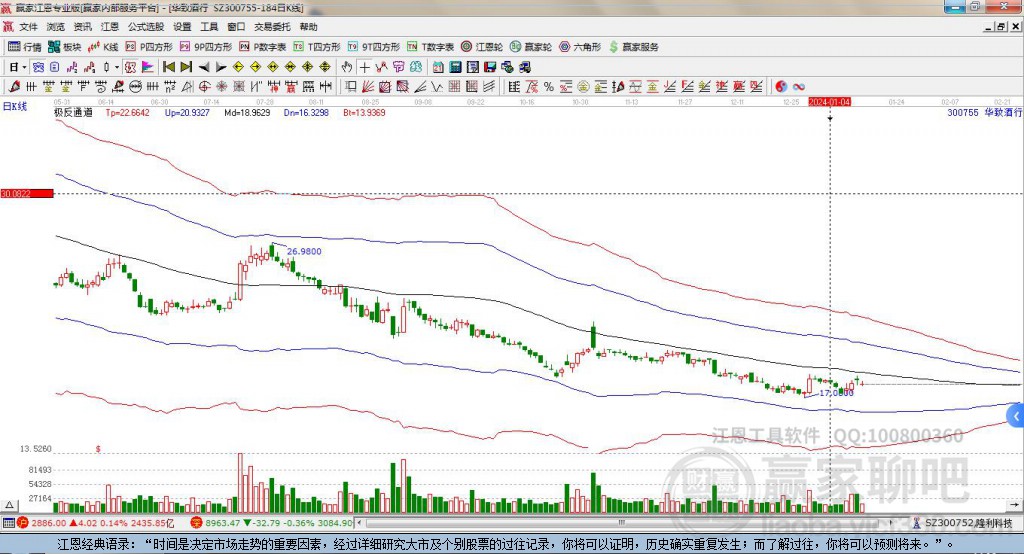The height and width of the screenshot is (554, 1024).
Task: Click the 2024-01-04 date marker
Action: click(x=829, y=102)
